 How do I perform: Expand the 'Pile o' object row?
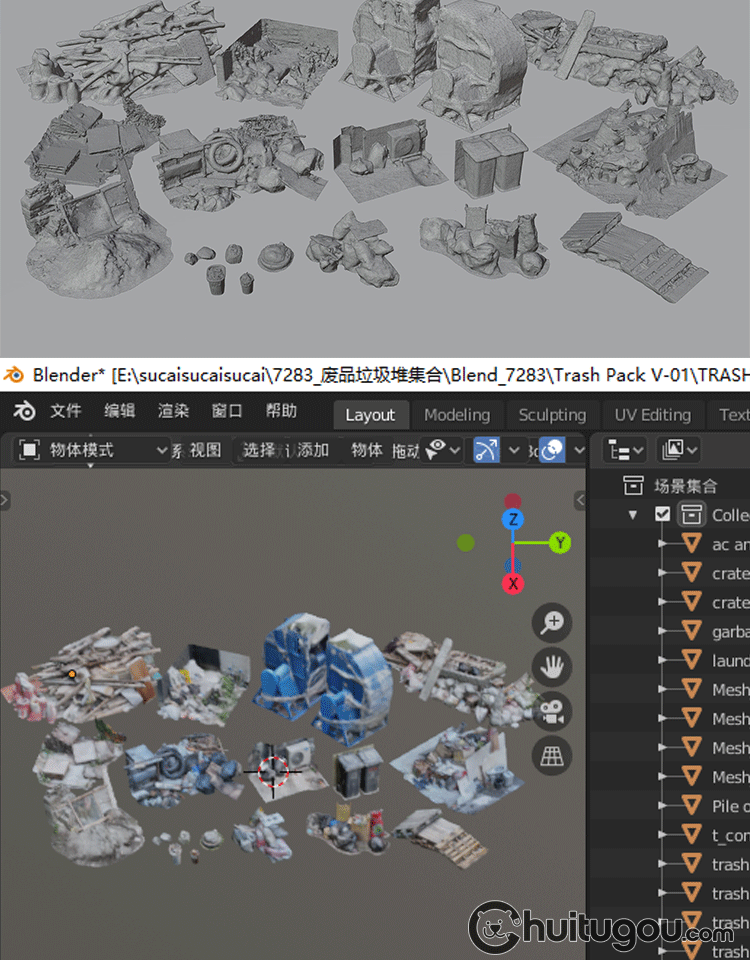pyautogui.click(x=662, y=806)
